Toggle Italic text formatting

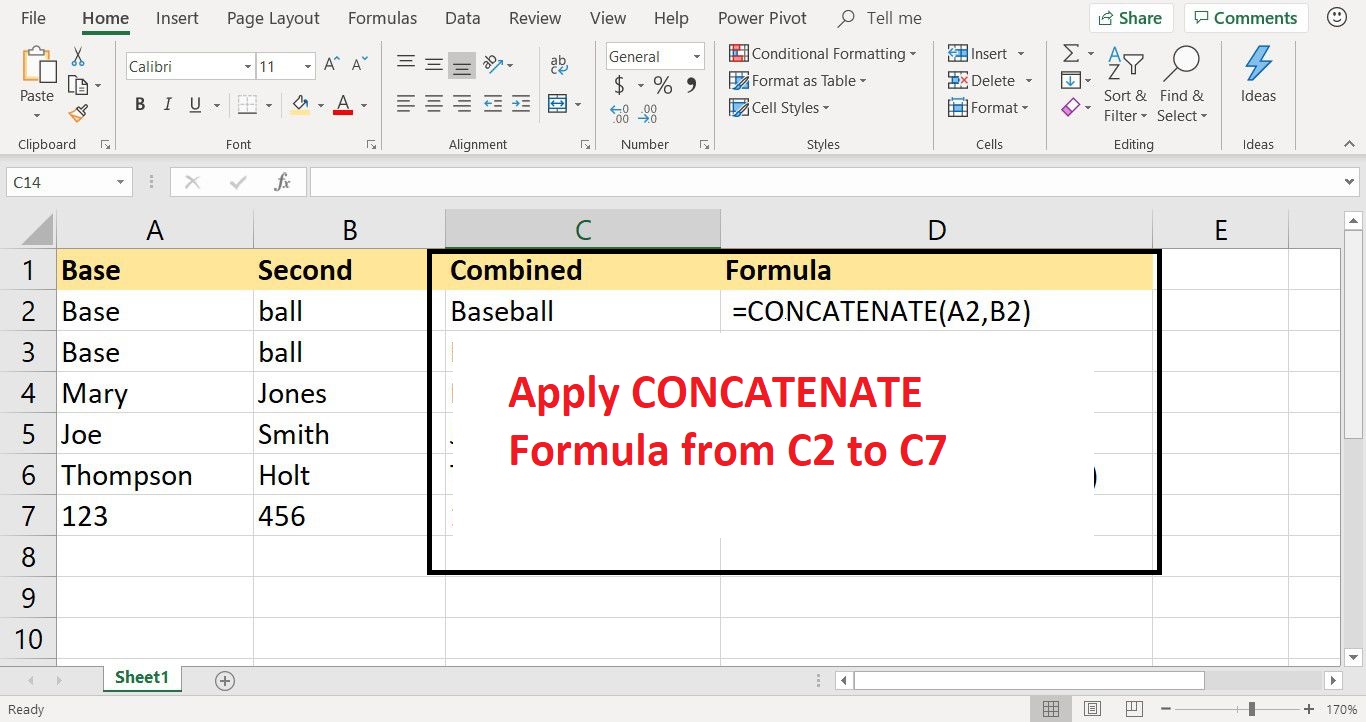click(x=166, y=105)
